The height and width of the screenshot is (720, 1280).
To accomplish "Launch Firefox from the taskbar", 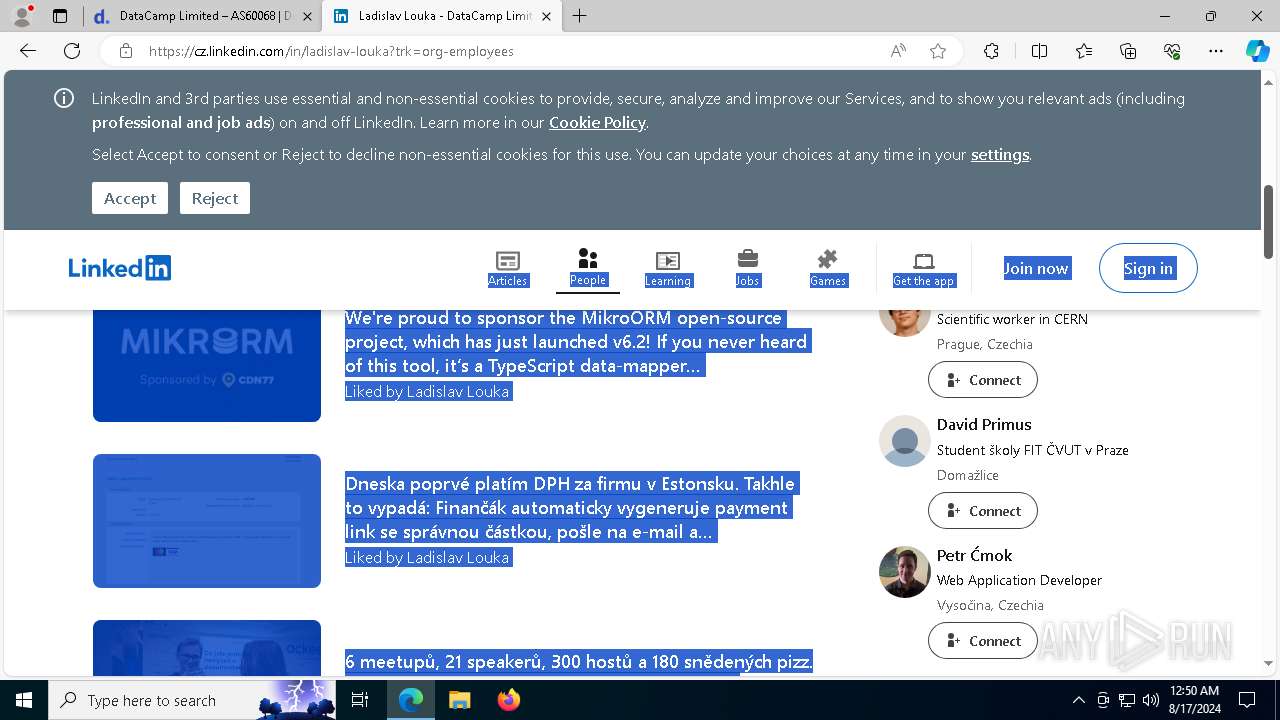I will pyautogui.click(x=509, y=700).
